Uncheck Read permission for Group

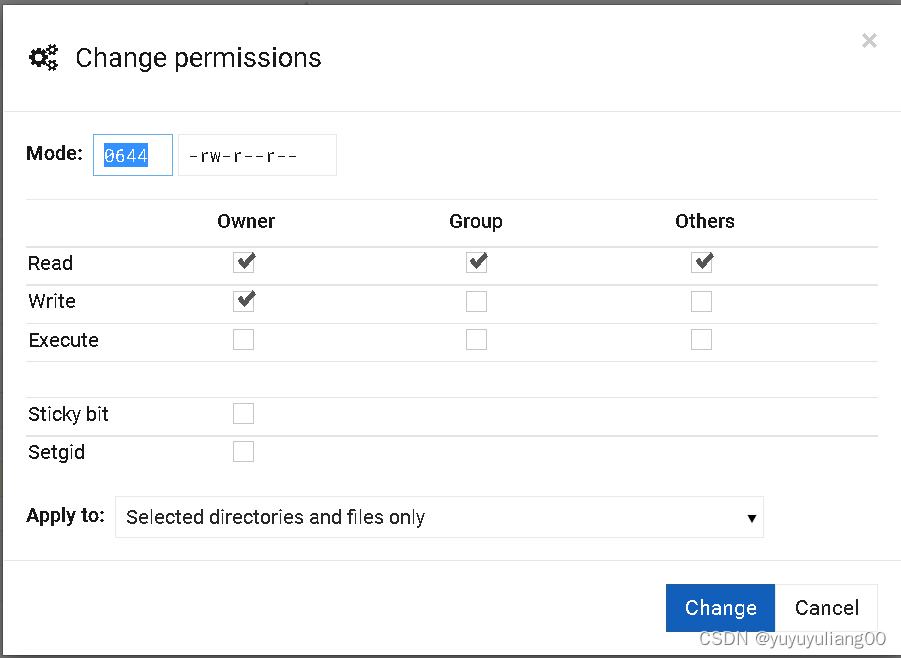476,261
